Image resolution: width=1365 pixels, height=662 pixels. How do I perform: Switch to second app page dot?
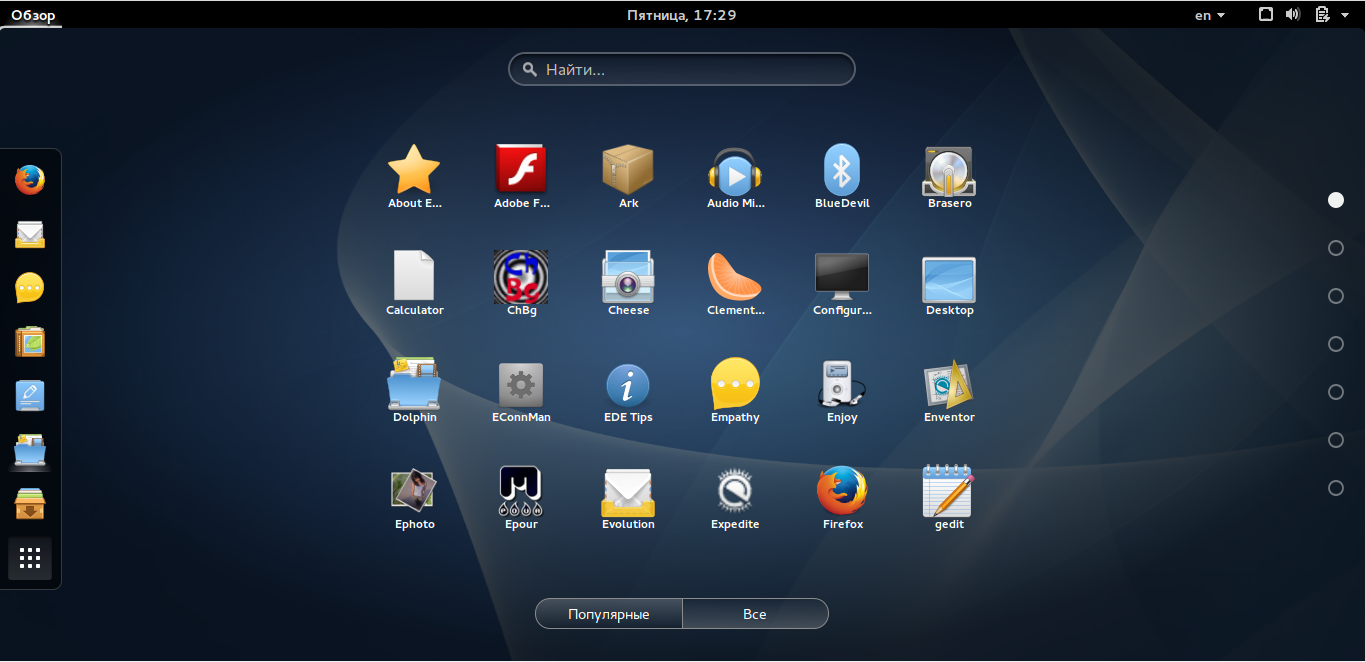coord(1335,248)
